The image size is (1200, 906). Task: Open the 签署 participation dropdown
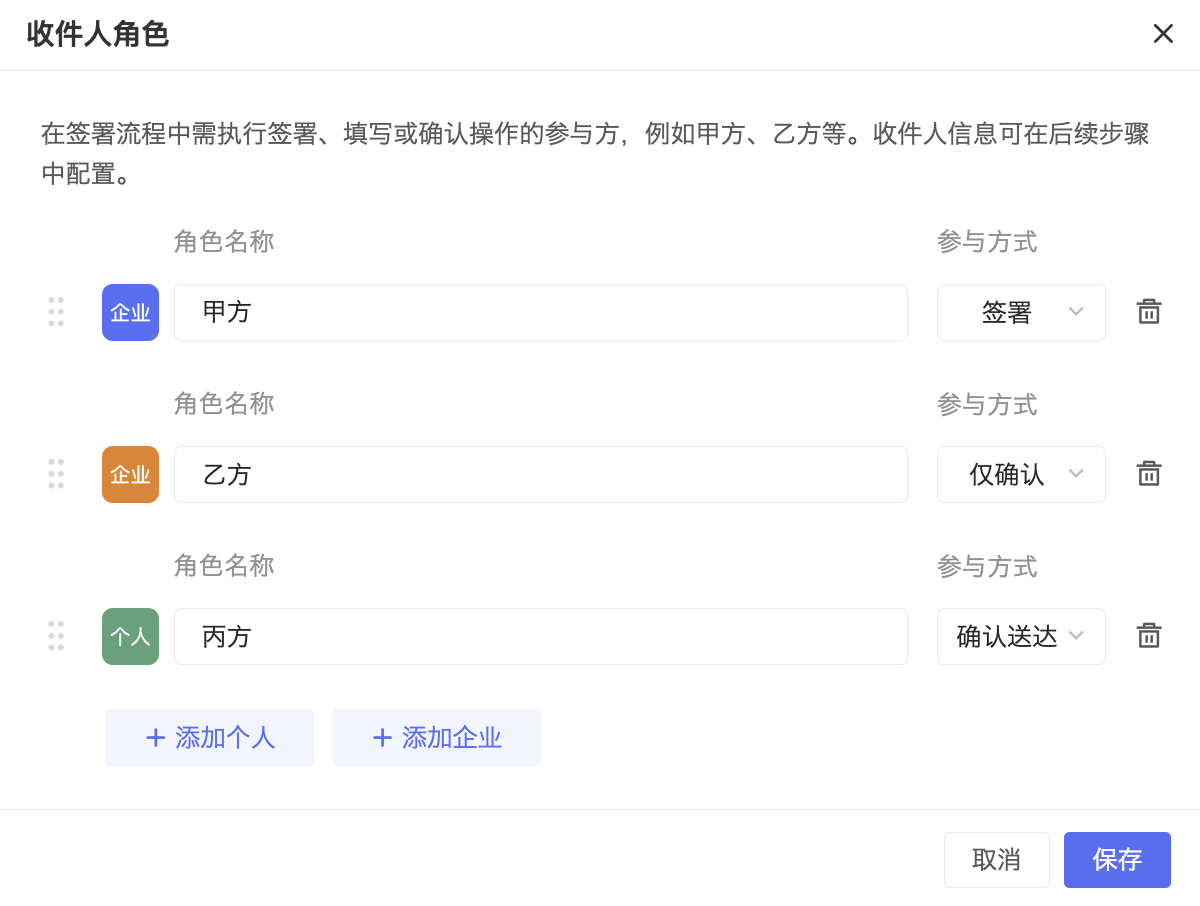pyautogui.click(x=1020, y=312)
